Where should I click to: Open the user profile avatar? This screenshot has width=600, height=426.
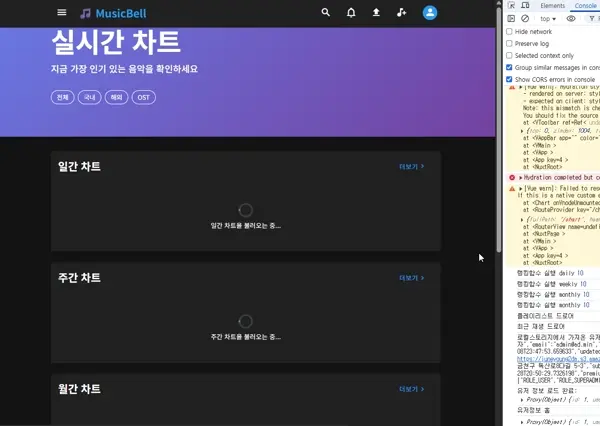tap(430, 13)
